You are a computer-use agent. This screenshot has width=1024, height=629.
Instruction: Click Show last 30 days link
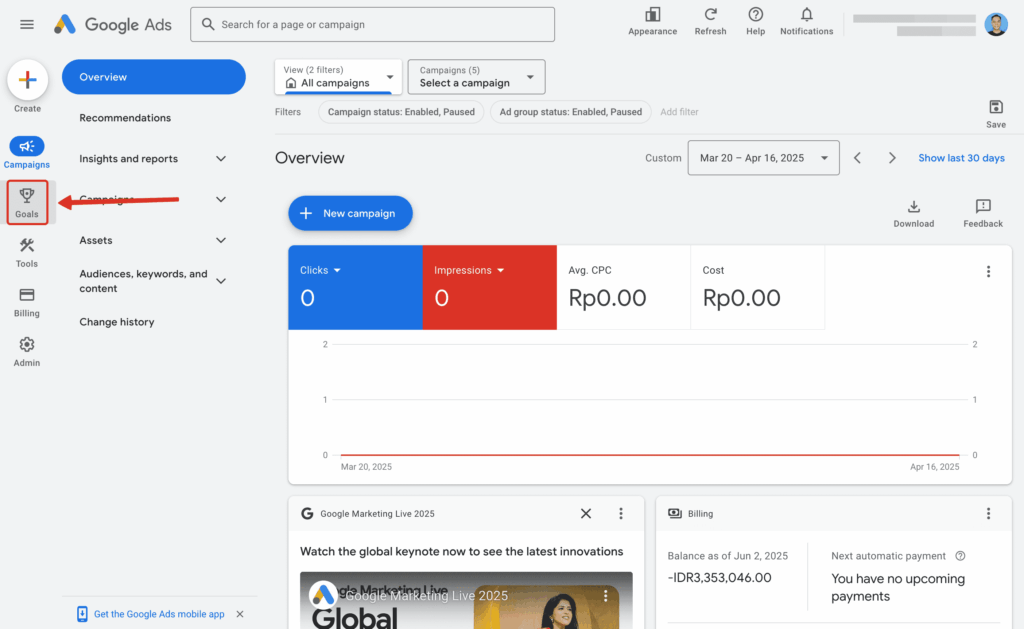[x=961, y=157]
